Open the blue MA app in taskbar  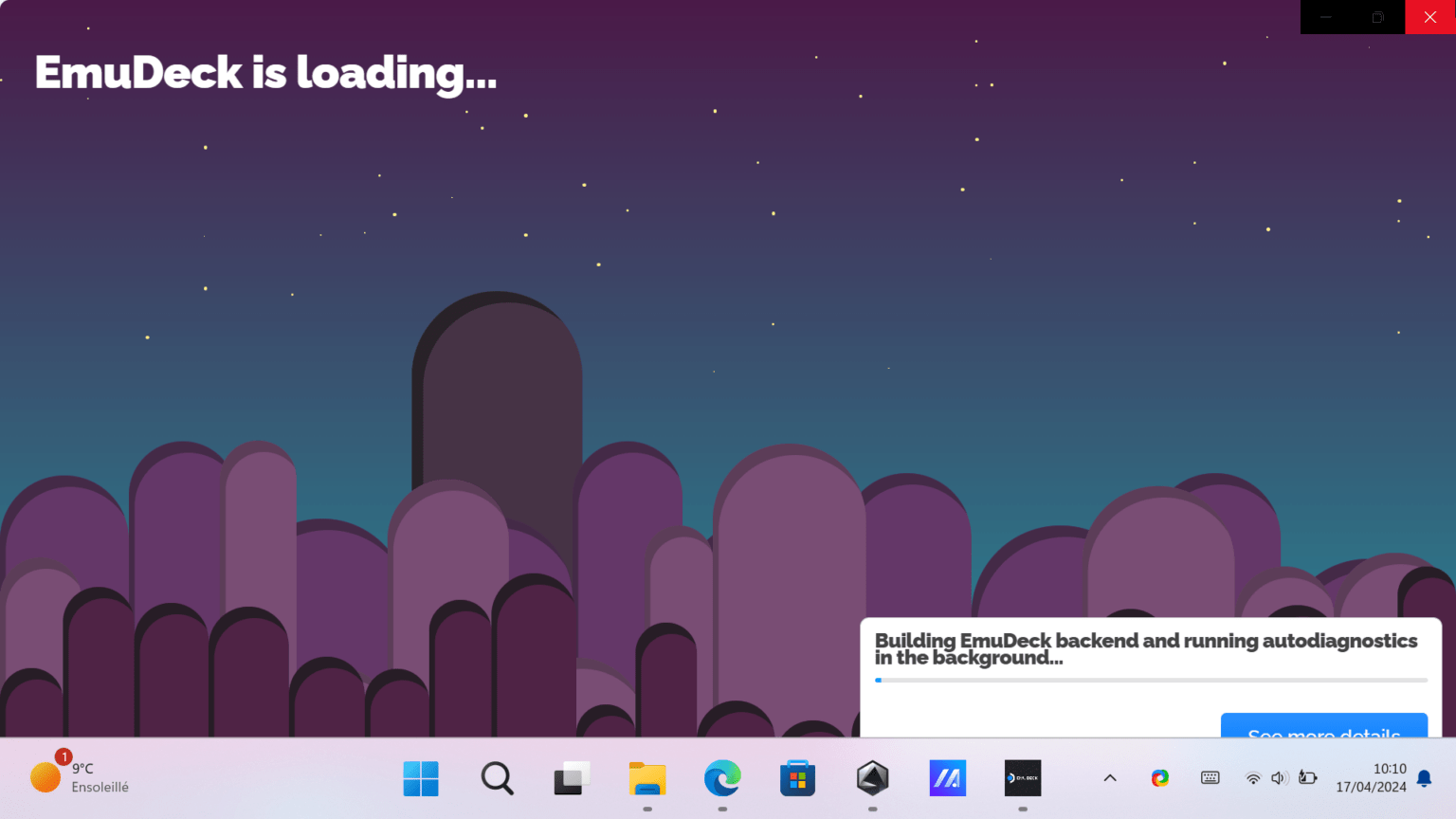click(948, 778)
